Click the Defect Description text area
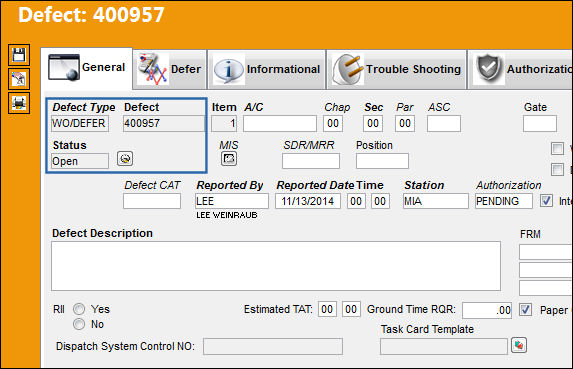Image resolution: width=573 pixels, height=369 pixels. pyautogui.click(x=276, y=266)
